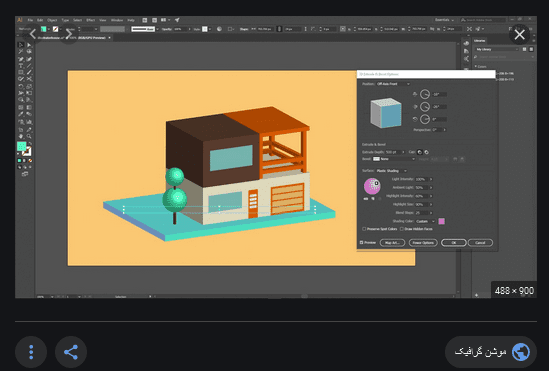This screenshot has width=549, height=371.
Task: Select the Type tool
Action: click(x=21, y=66)
